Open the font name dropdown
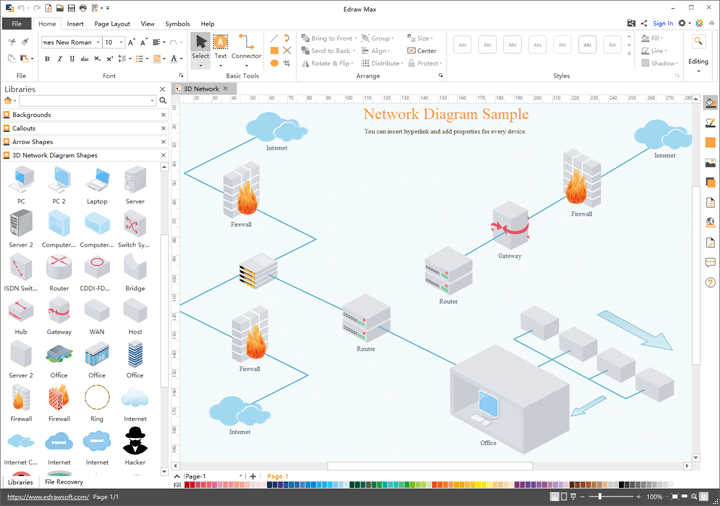Viewport: 720px width, 506px height. point(98,42)
